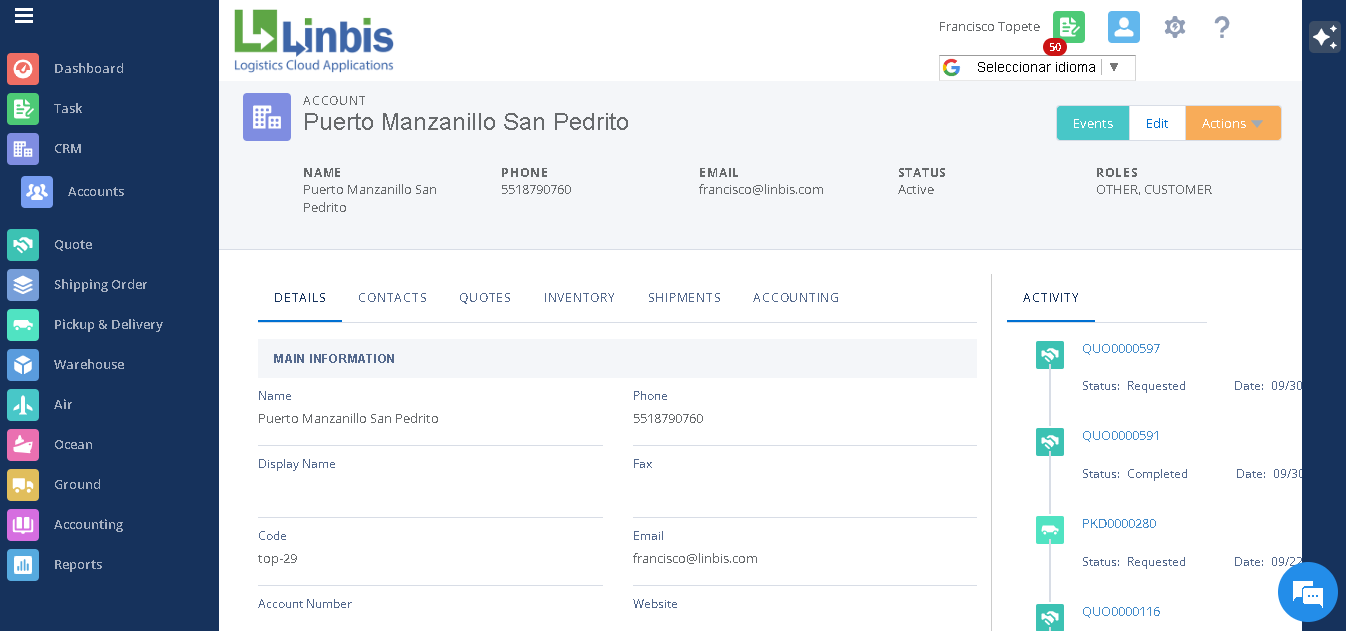Click the code value top-29
1346x631 pixels.
(278, 559)
